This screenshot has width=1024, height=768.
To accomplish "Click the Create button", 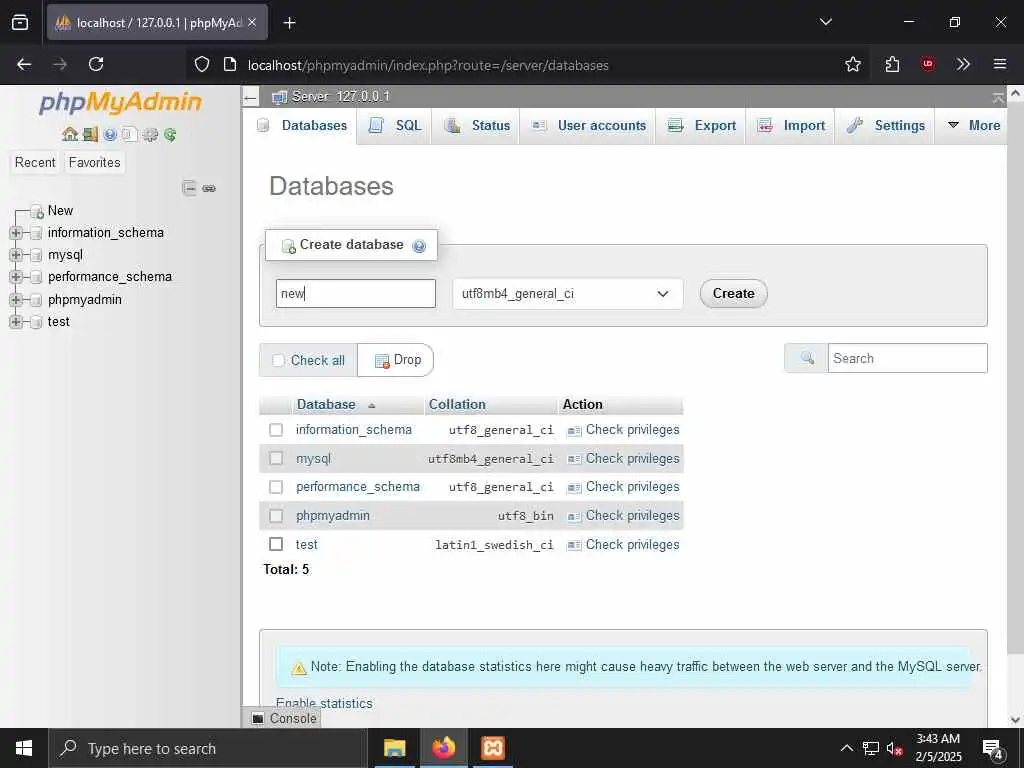I will tap(733, 294).
